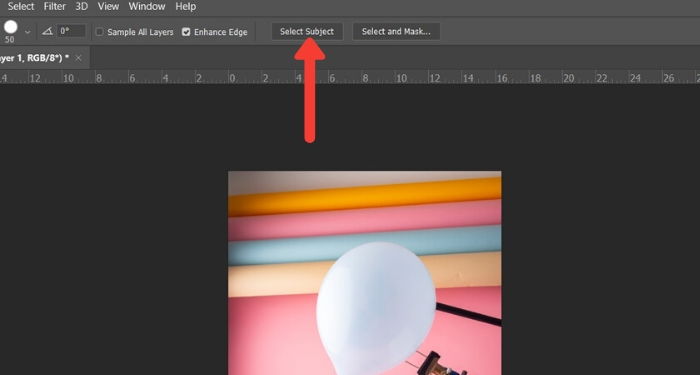Click the white round brush preview icon

(10, 28)
